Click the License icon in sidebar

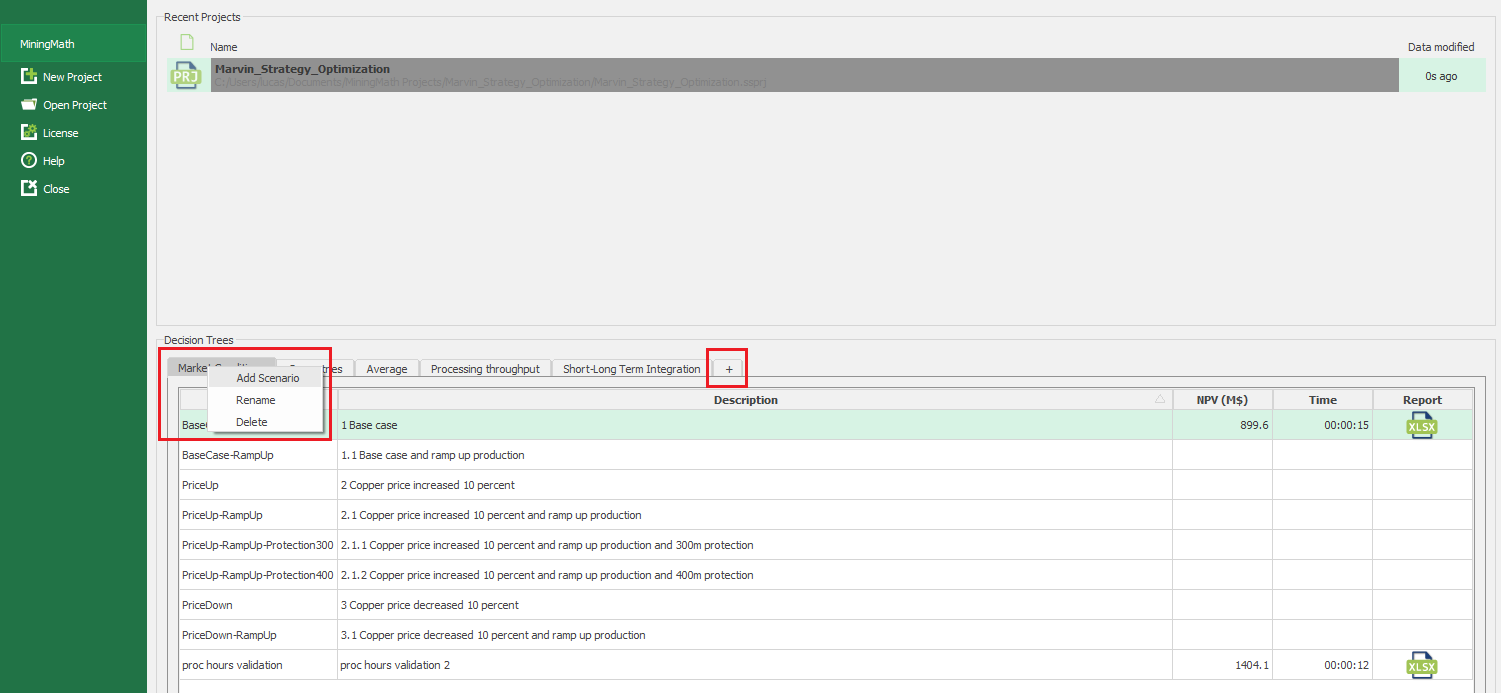29,133
